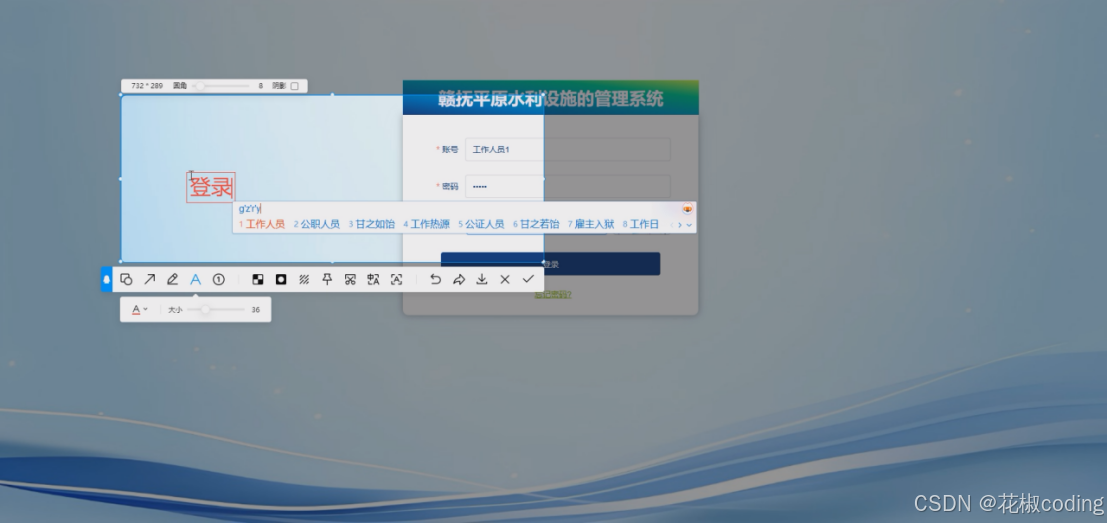Screen dimensions: 1108x524
Task: Choose candidate 7 雇主入狱
Action: [591, 225]
